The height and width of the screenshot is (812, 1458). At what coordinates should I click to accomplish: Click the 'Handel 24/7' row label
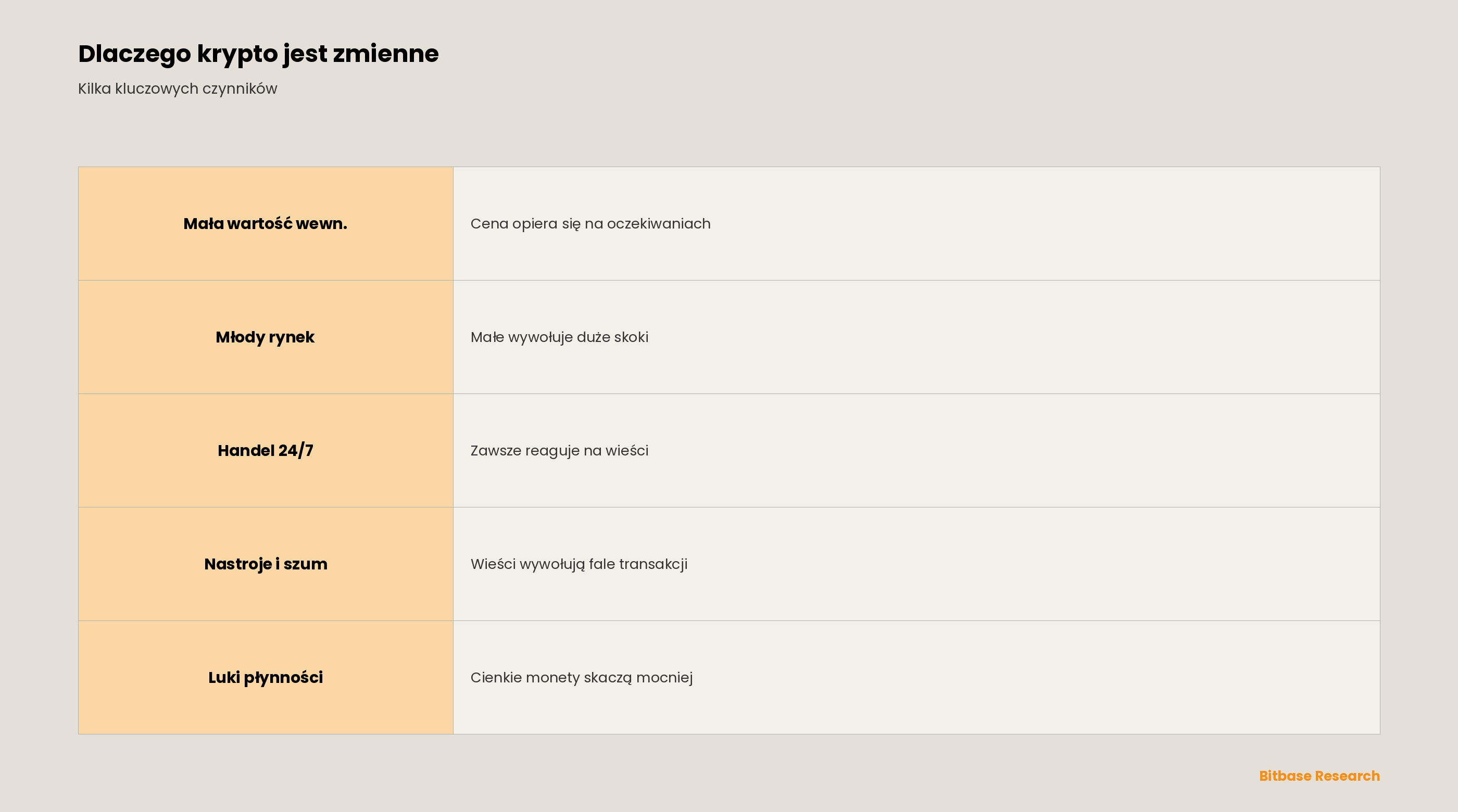266,450
